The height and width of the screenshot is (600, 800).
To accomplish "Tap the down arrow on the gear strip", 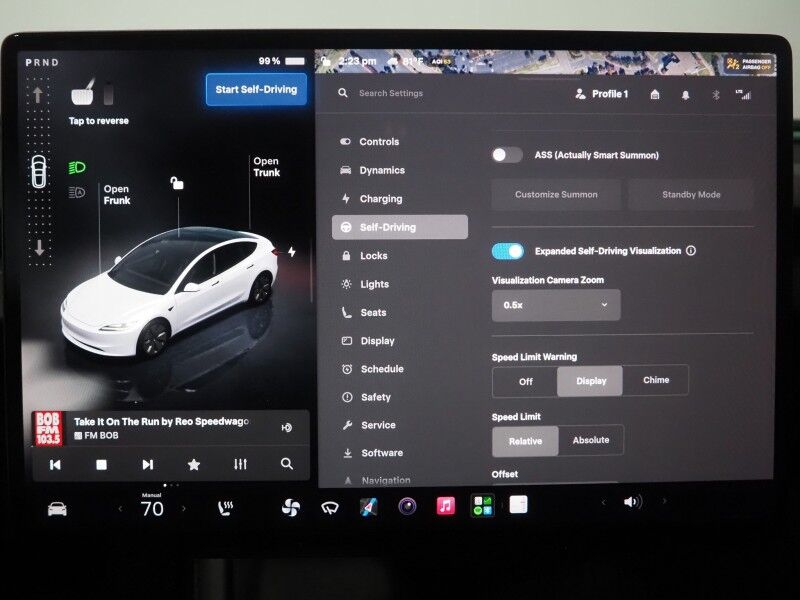I will (39, 248).
